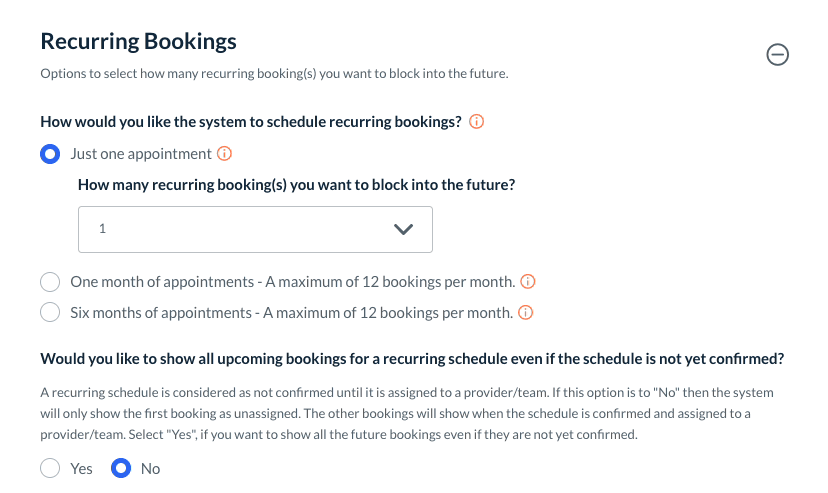Open the recurring bookings count dropdown

click(x=255, y=229)
